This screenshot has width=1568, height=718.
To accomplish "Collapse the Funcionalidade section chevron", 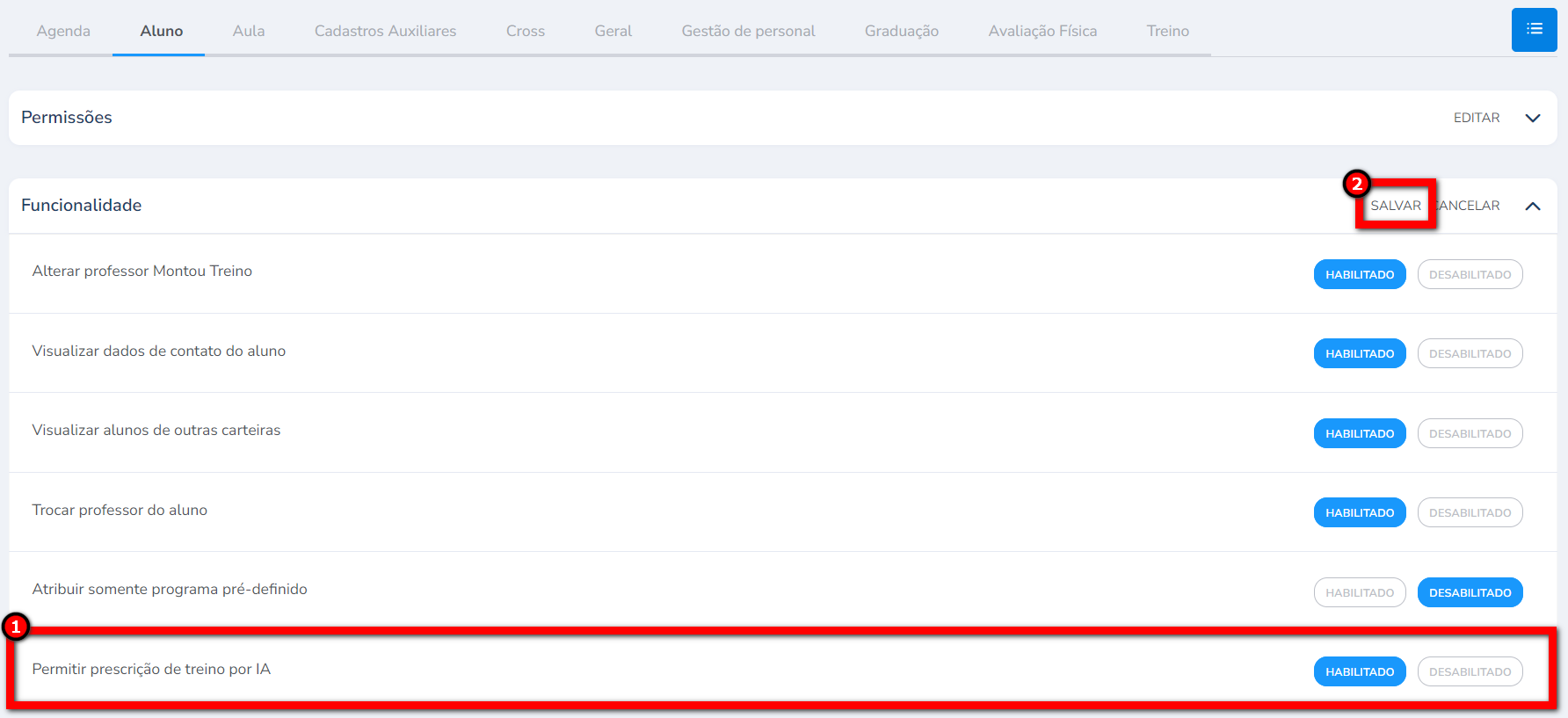I will click(x=1532, y=206).
